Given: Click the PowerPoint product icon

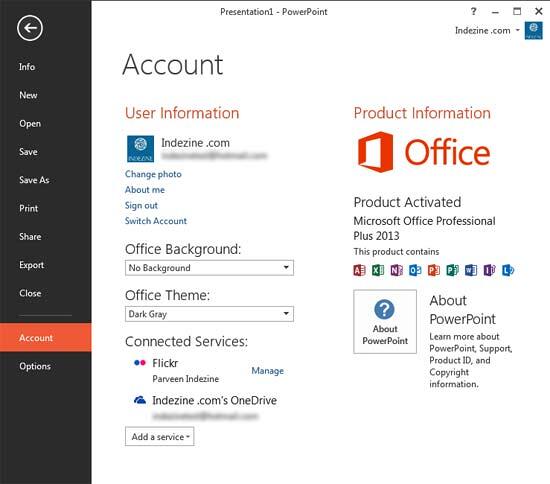Looking at the screenshot, I should point(434,270).
